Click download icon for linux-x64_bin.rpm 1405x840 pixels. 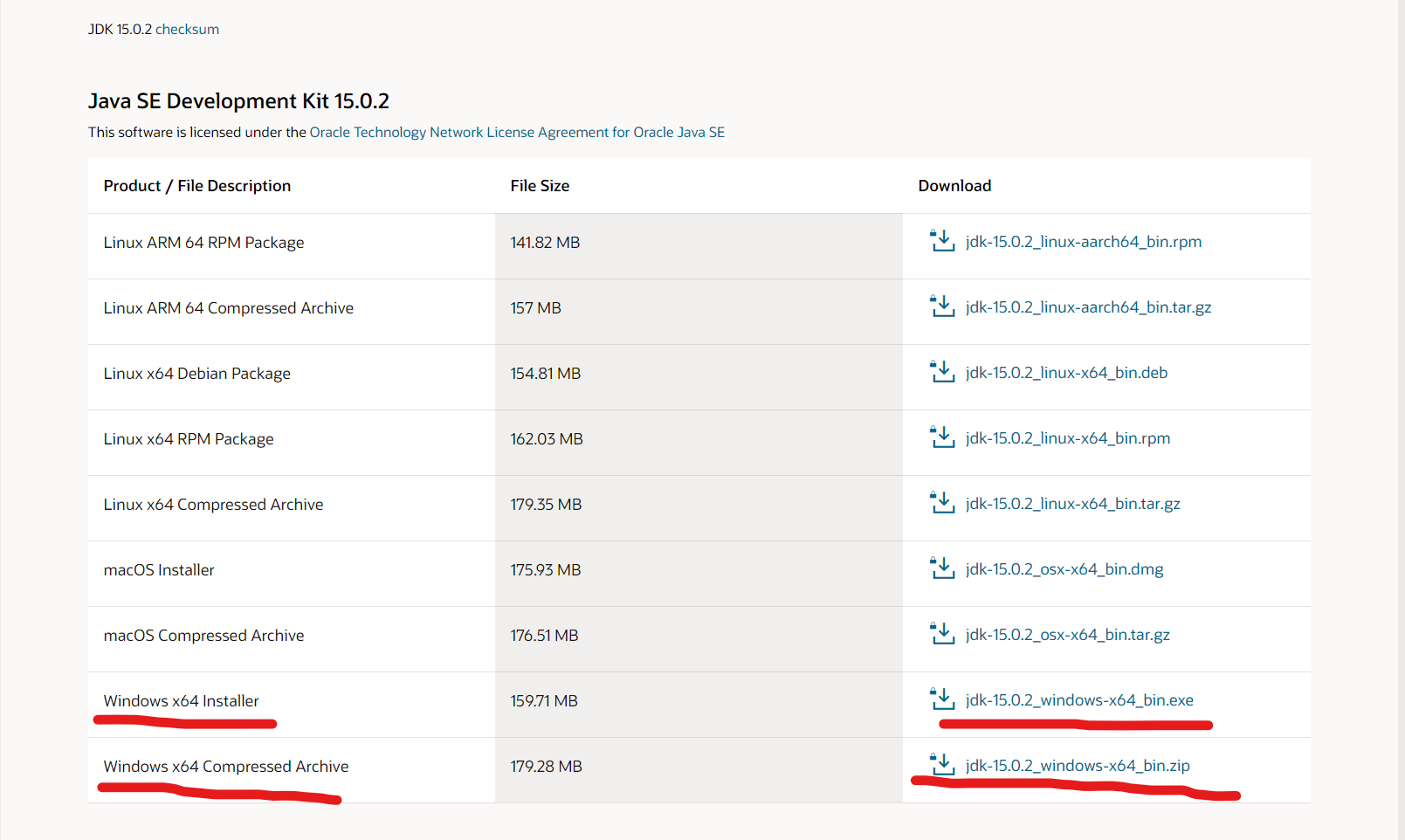[942, 437]
